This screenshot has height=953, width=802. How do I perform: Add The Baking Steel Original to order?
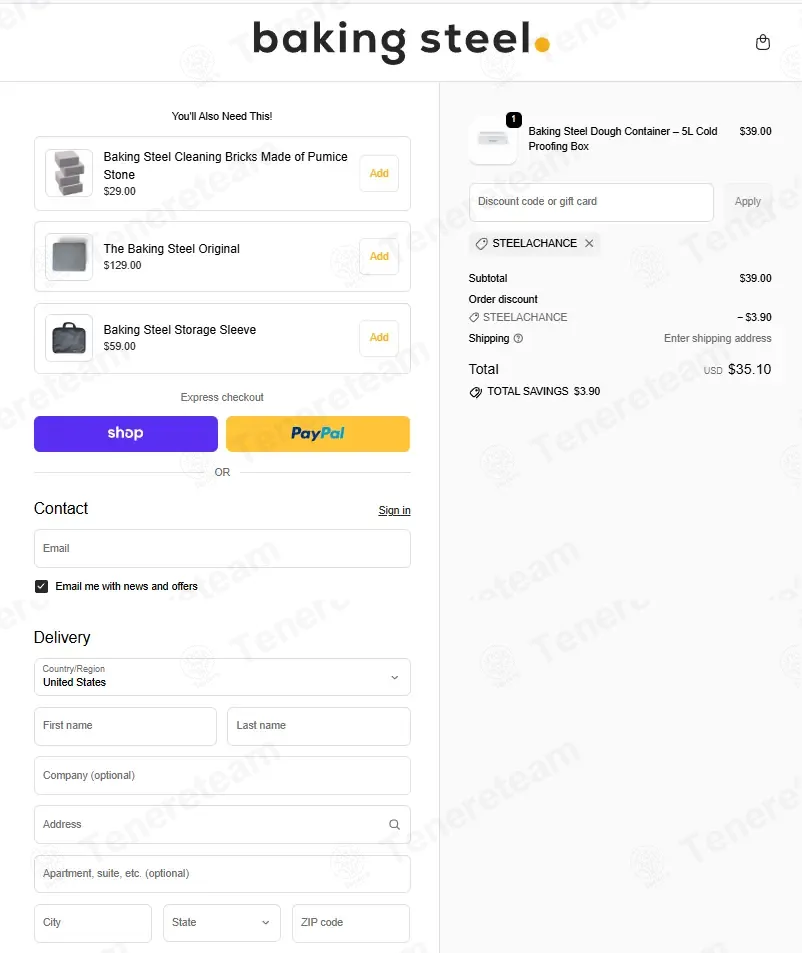(379, 256)
